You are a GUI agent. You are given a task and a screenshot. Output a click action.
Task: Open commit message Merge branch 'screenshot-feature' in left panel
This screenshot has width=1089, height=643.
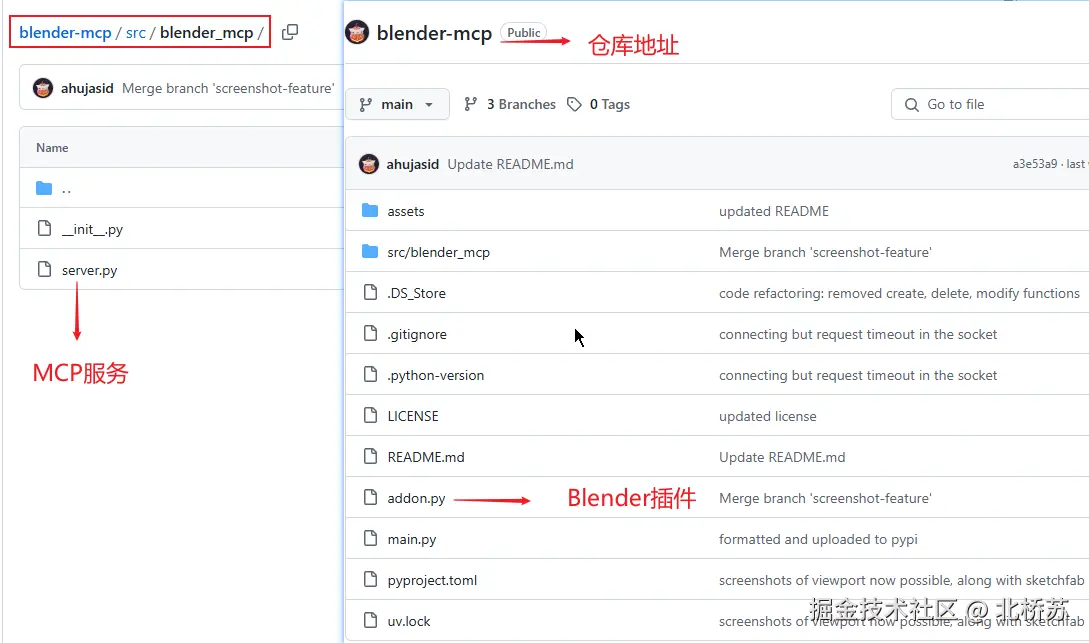point(228,88)
